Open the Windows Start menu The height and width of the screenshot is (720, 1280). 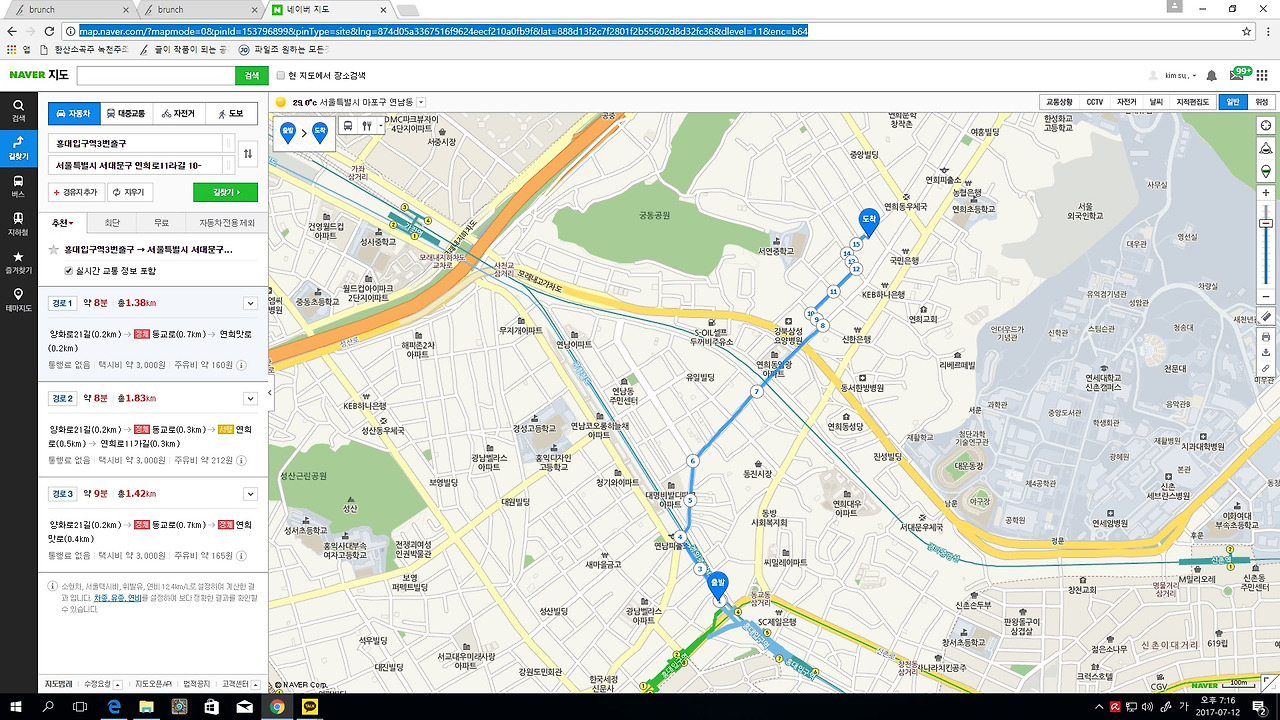tap(15, 707)
